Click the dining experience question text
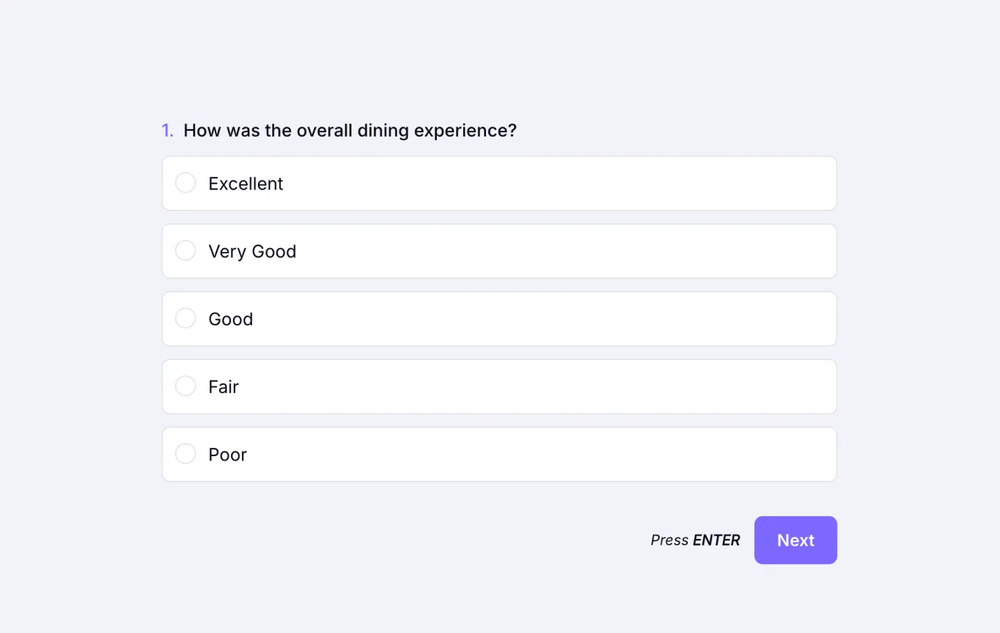This screenshot has width=1000, height=633. [350, 130]
